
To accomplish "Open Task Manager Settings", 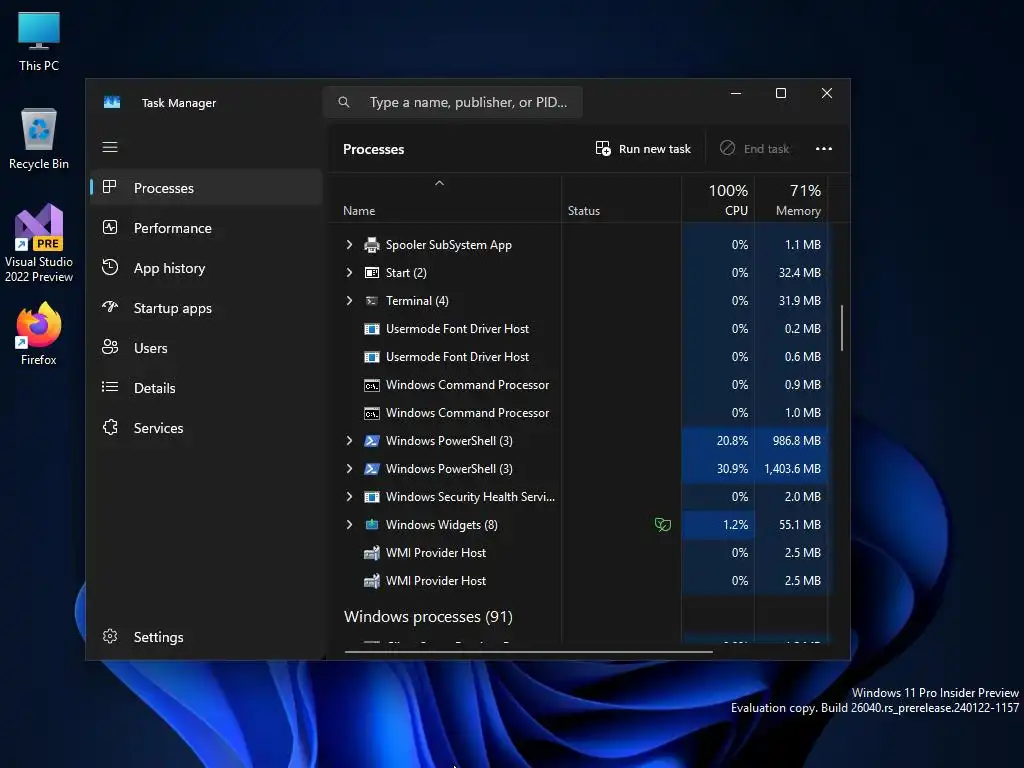I will tap(206, 637).
